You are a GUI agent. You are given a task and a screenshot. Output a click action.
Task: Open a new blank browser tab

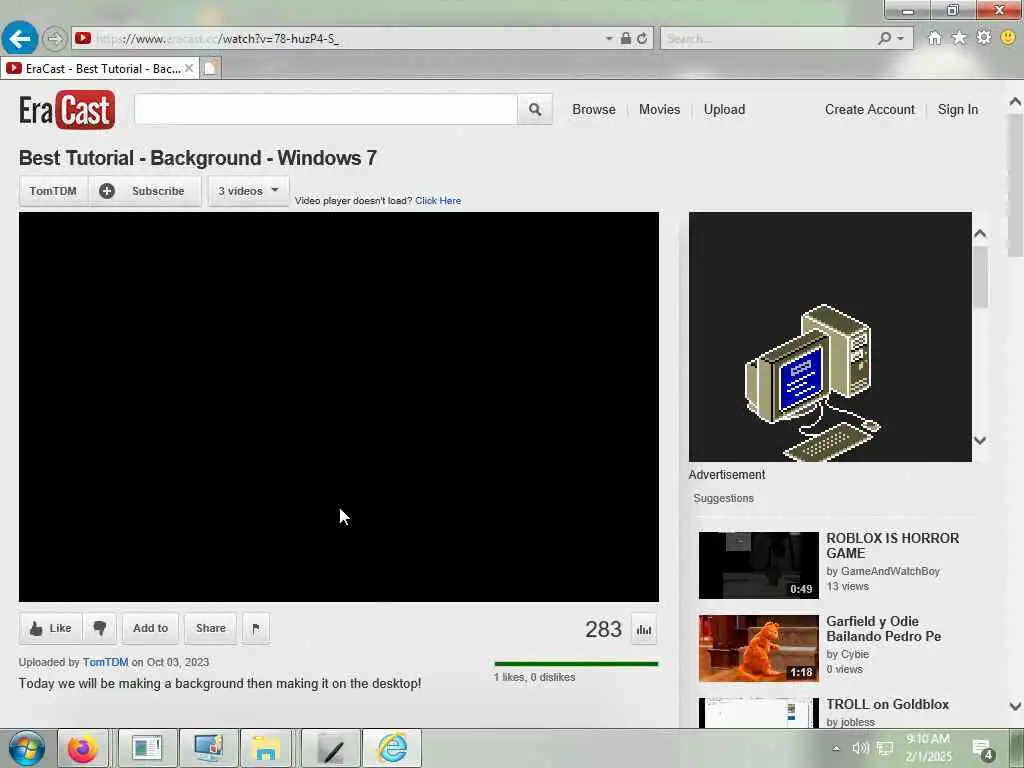(210, 68)
